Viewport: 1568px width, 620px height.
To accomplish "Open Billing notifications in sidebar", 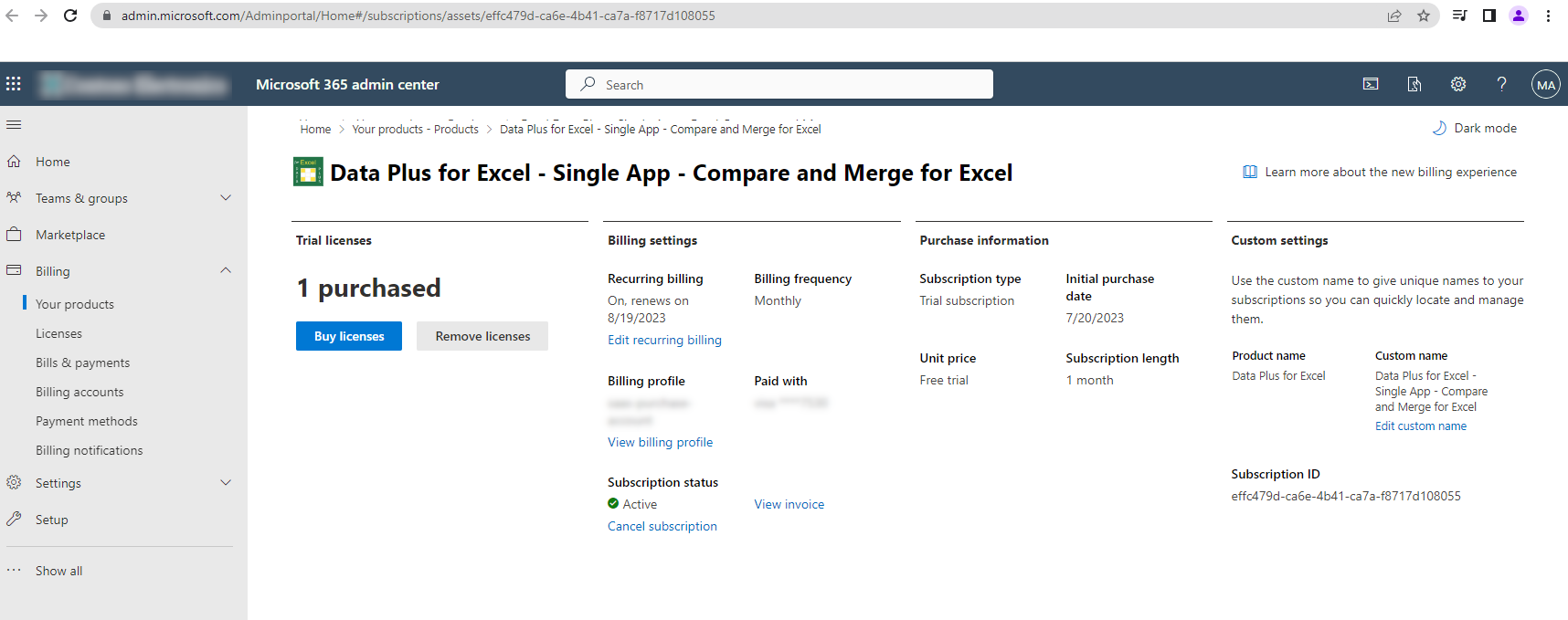I will coord(90,450).
